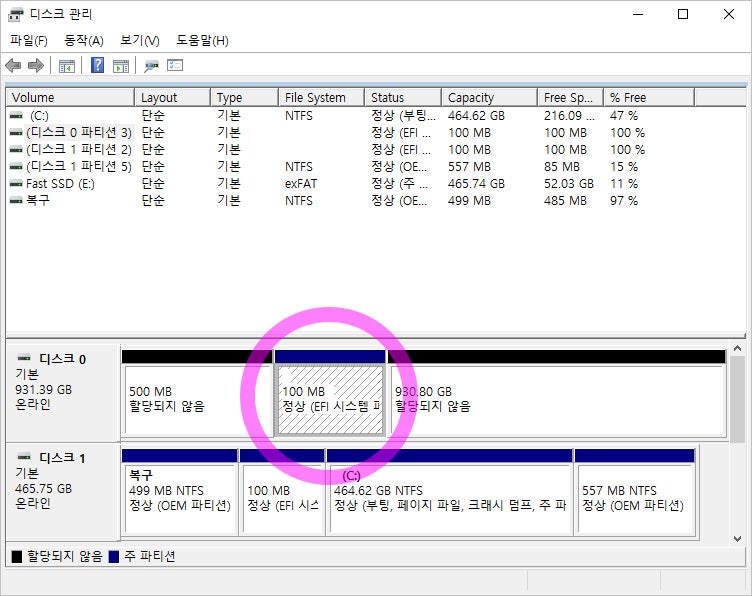Click the vertical scrollbar thumb in disk pane

pos(737,399)
